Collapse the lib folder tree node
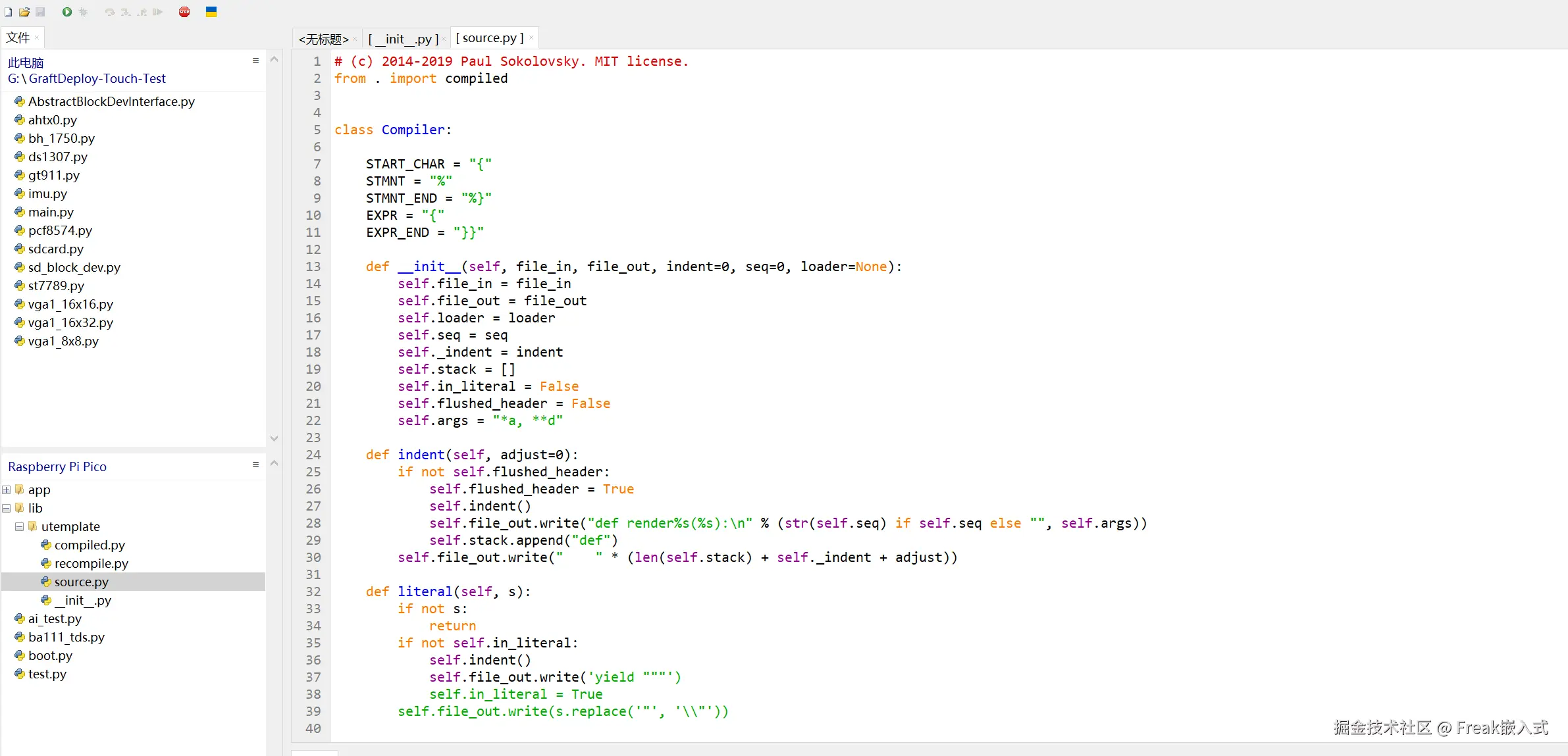 pyautogui.click(x=7, y=508)
